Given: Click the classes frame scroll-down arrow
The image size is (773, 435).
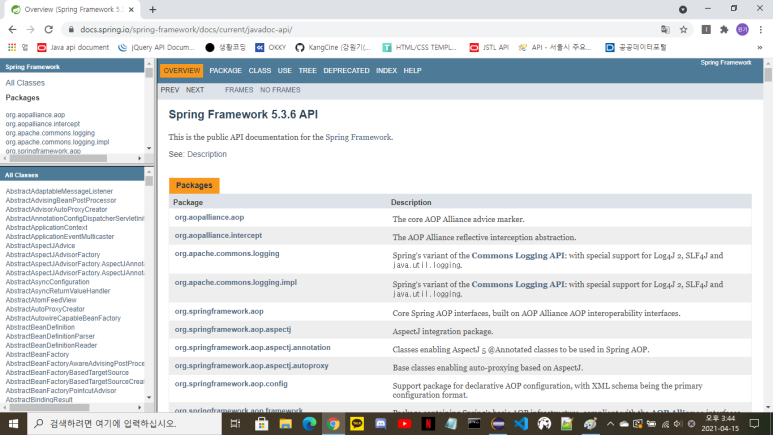Looking at the screenshot, I should (149, 398).
